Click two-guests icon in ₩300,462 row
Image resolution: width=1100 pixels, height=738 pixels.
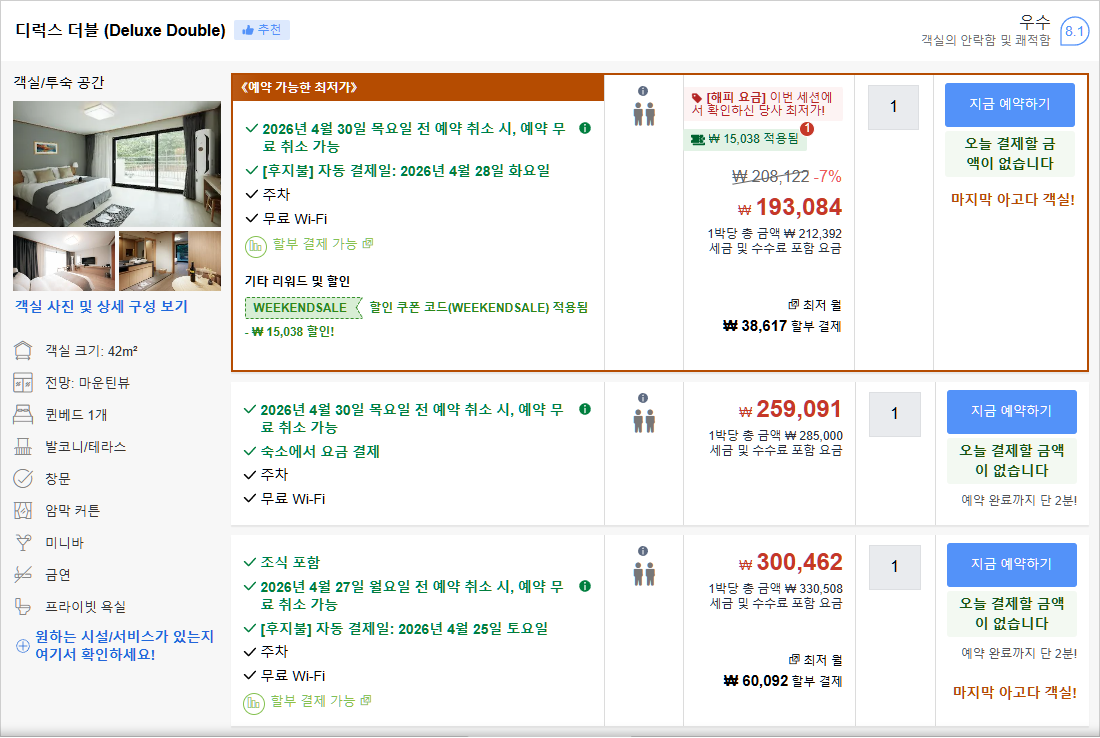coord(644,574)
